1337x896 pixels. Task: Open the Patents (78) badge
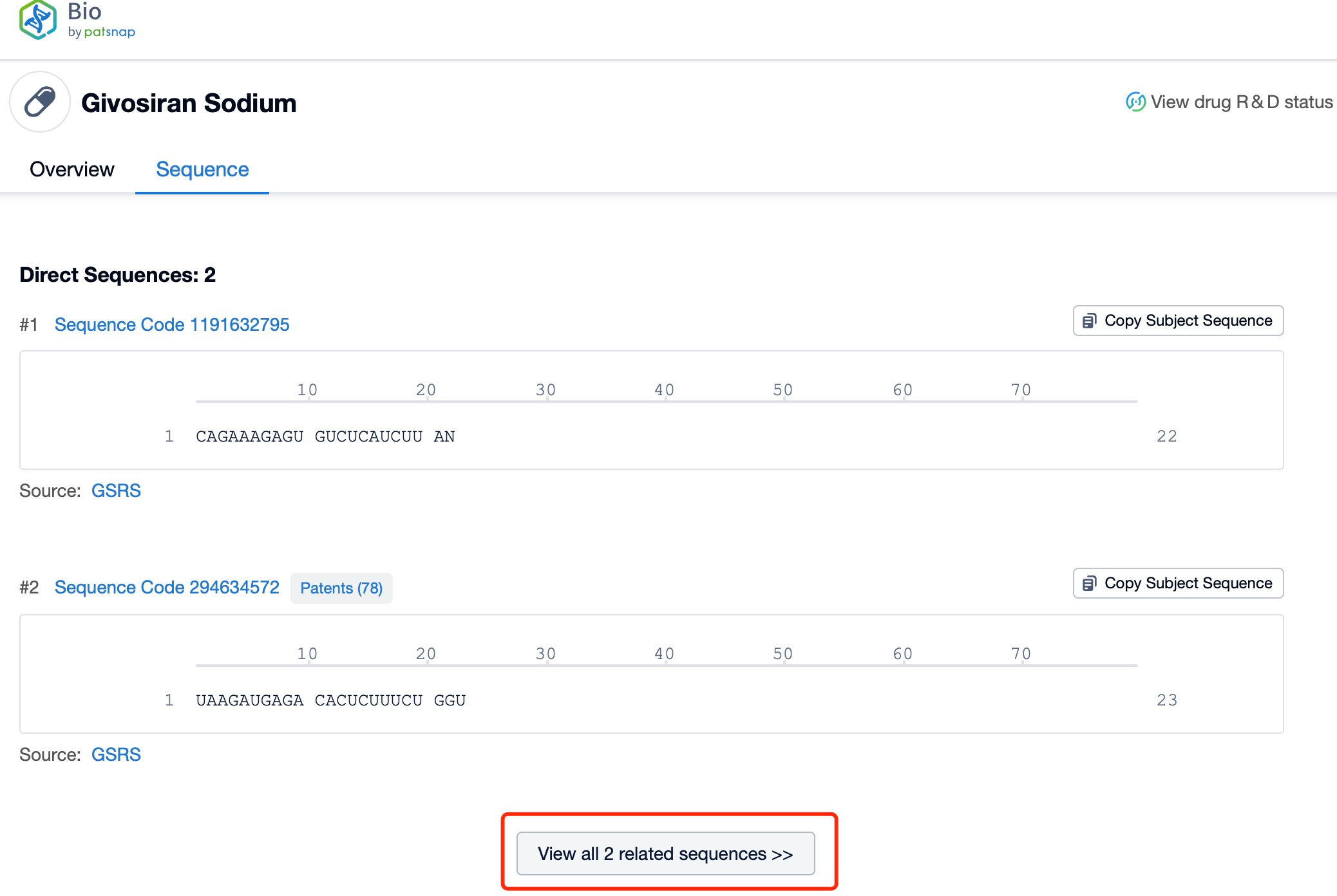tap(341, 588)
